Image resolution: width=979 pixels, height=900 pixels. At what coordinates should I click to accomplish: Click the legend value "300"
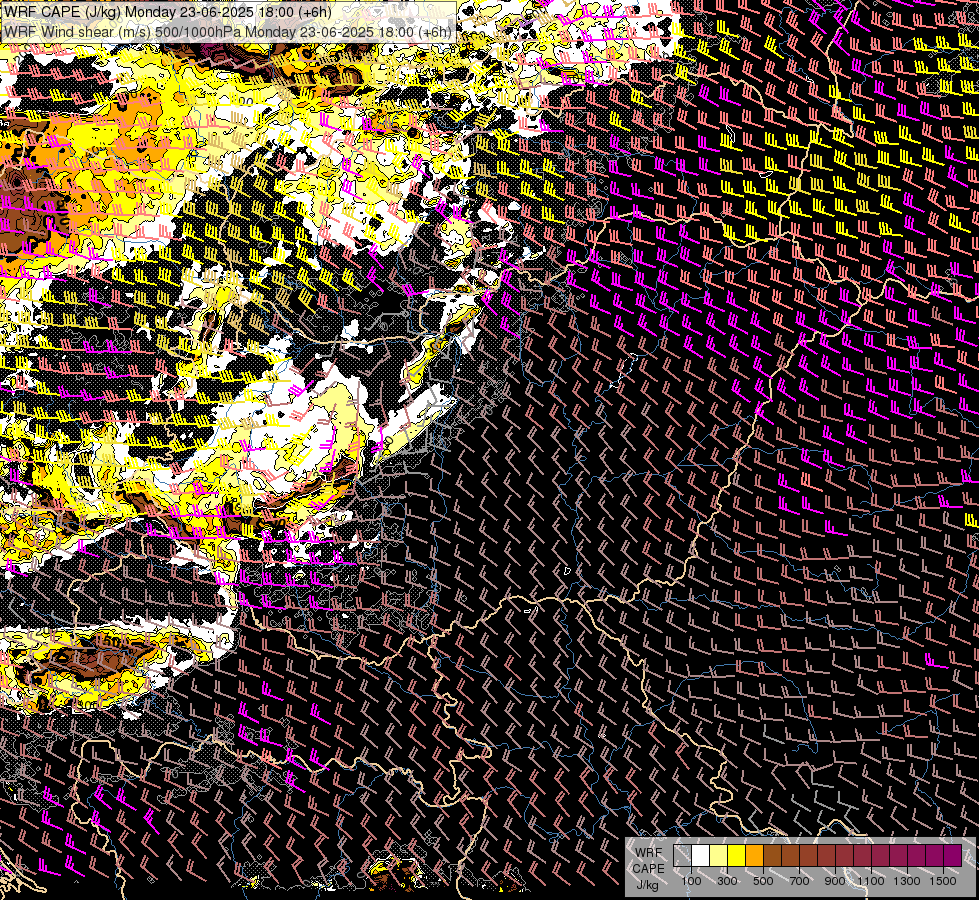[727, 881]
